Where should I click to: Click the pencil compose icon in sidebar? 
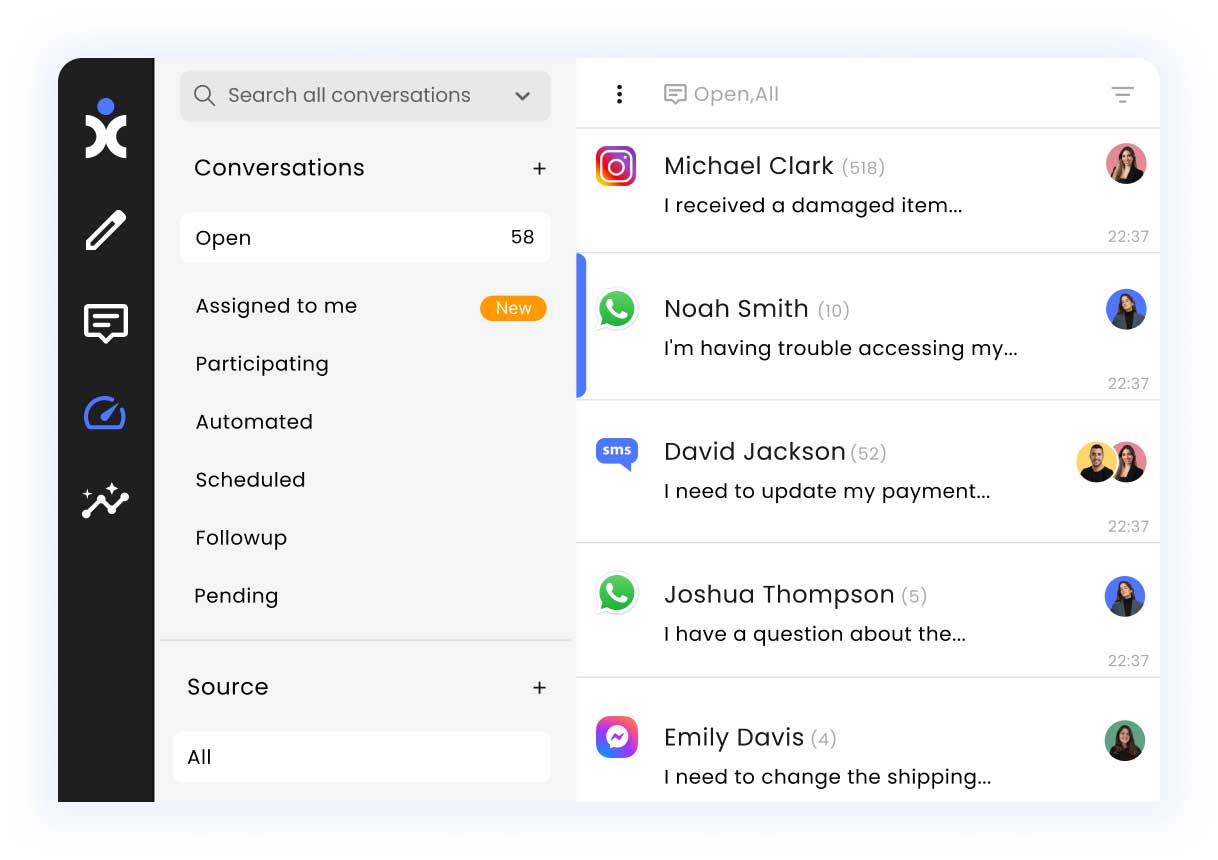(105, 230)
